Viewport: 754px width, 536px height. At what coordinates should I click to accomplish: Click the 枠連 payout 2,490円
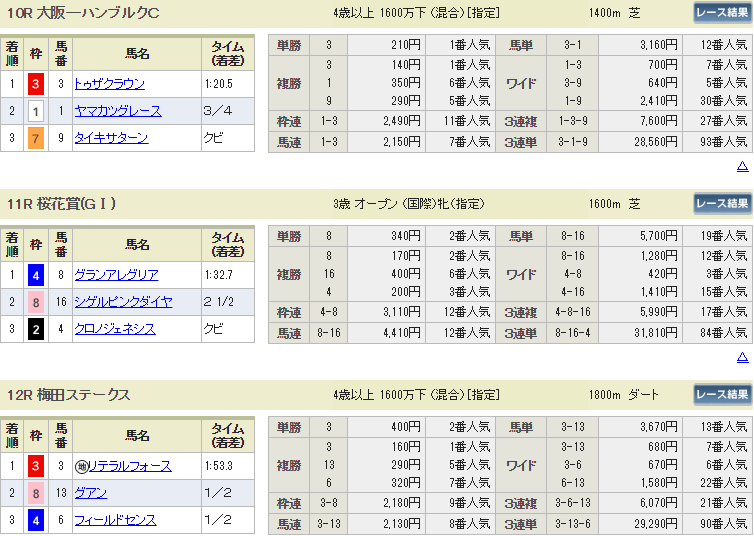coord(402,121)
